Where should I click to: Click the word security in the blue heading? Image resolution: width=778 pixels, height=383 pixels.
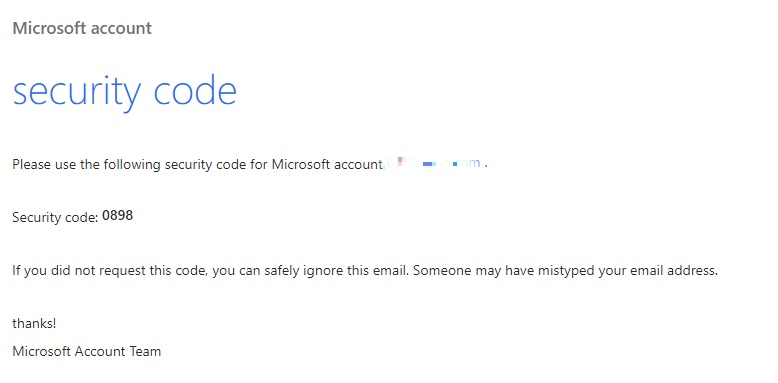pos(77,93)
